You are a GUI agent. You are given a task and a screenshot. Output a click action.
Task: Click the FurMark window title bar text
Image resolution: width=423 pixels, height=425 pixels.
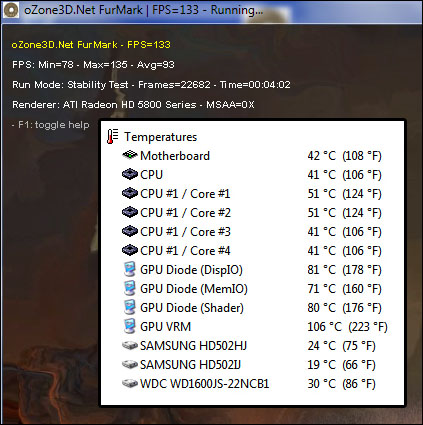(x=144, y=10)
